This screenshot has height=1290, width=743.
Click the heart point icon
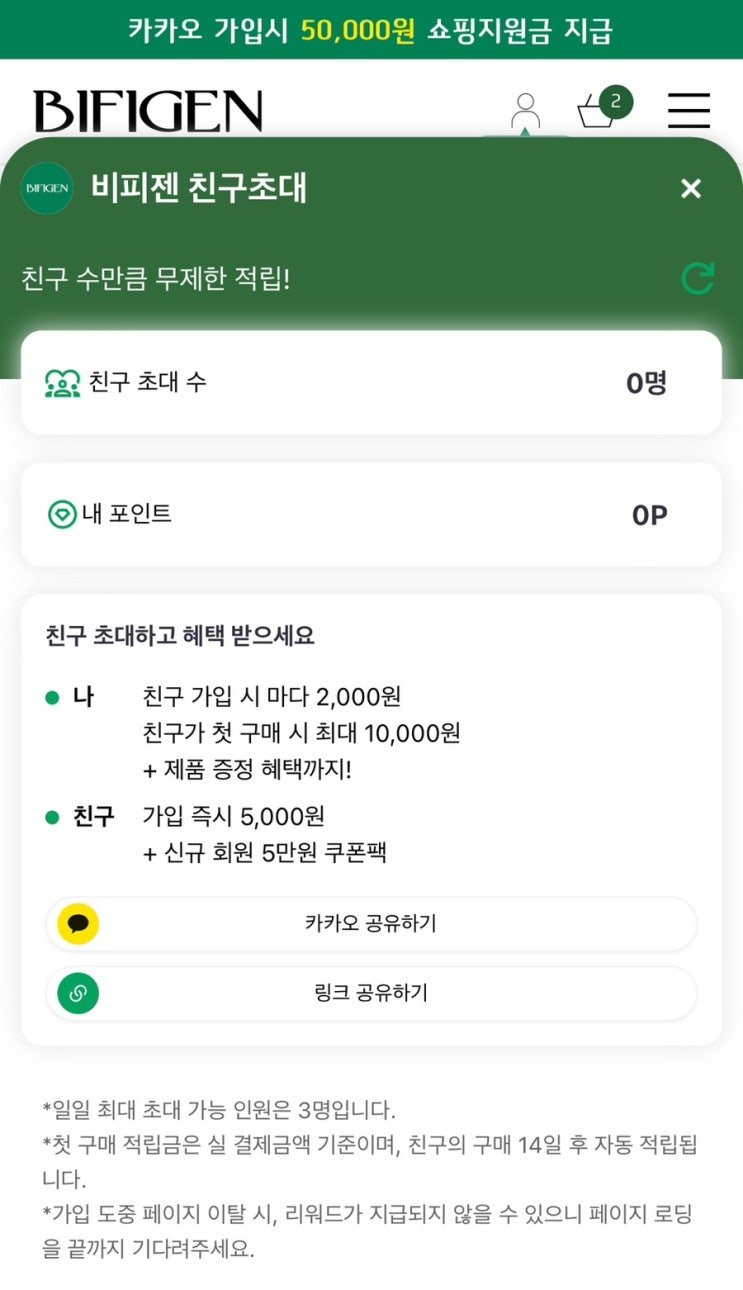click(x=63, y=514)
